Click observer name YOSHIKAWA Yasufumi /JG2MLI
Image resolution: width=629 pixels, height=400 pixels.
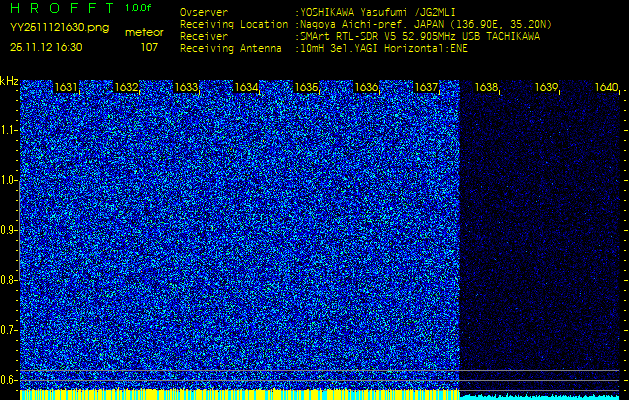click(378, 12)
